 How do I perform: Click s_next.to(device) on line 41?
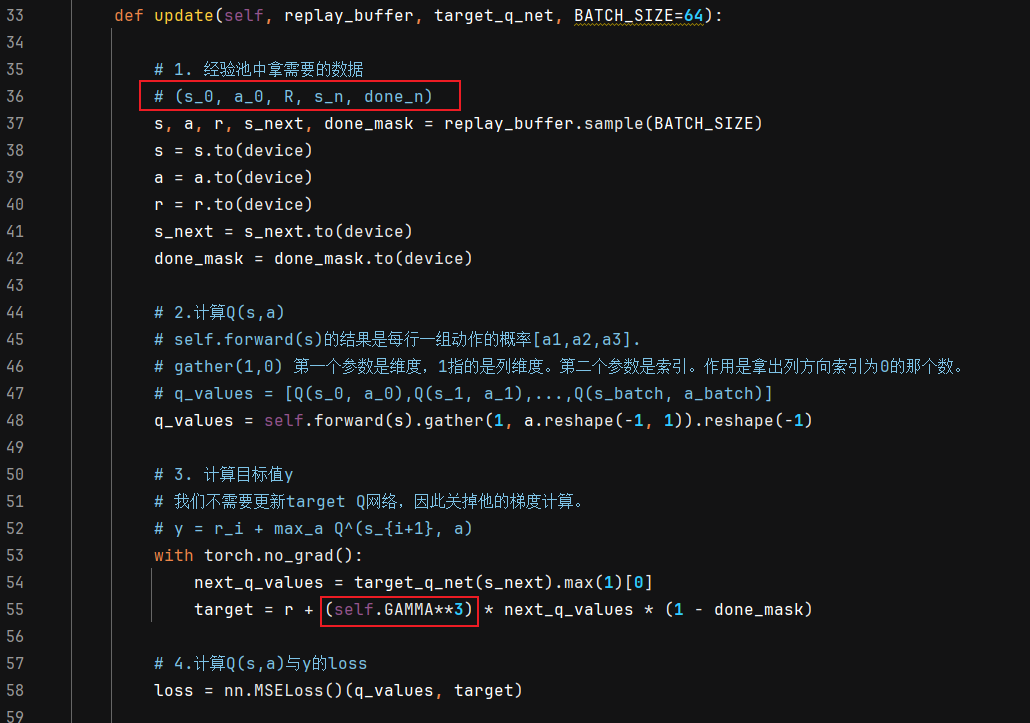coord(328,231)
